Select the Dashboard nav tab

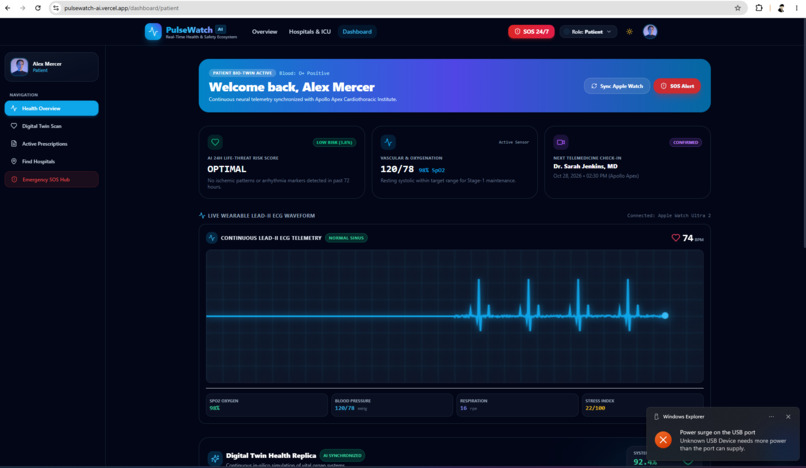tap(357, 31)
